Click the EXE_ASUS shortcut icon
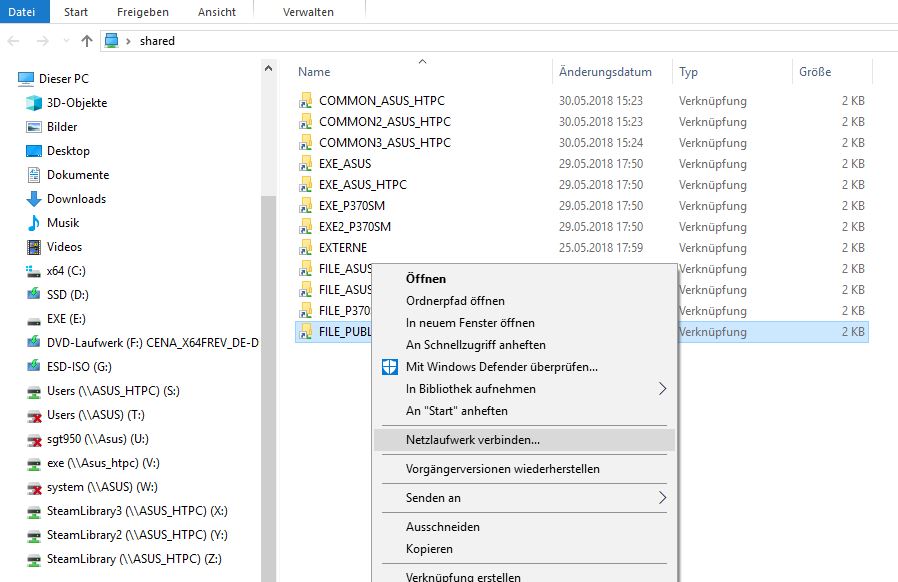Image resolution: width=898 pixels, height=582 pixels. tap(305, 164)
